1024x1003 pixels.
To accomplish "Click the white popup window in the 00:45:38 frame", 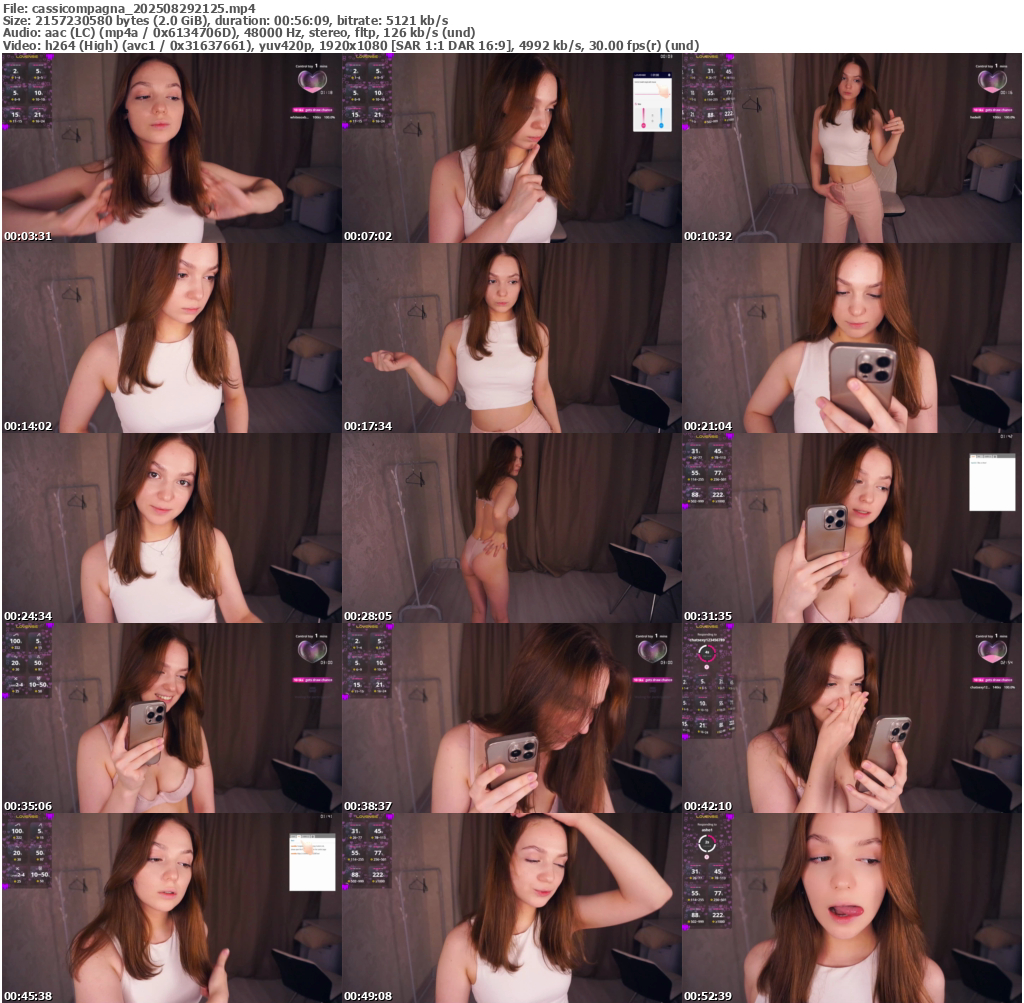I will [312, 861].
